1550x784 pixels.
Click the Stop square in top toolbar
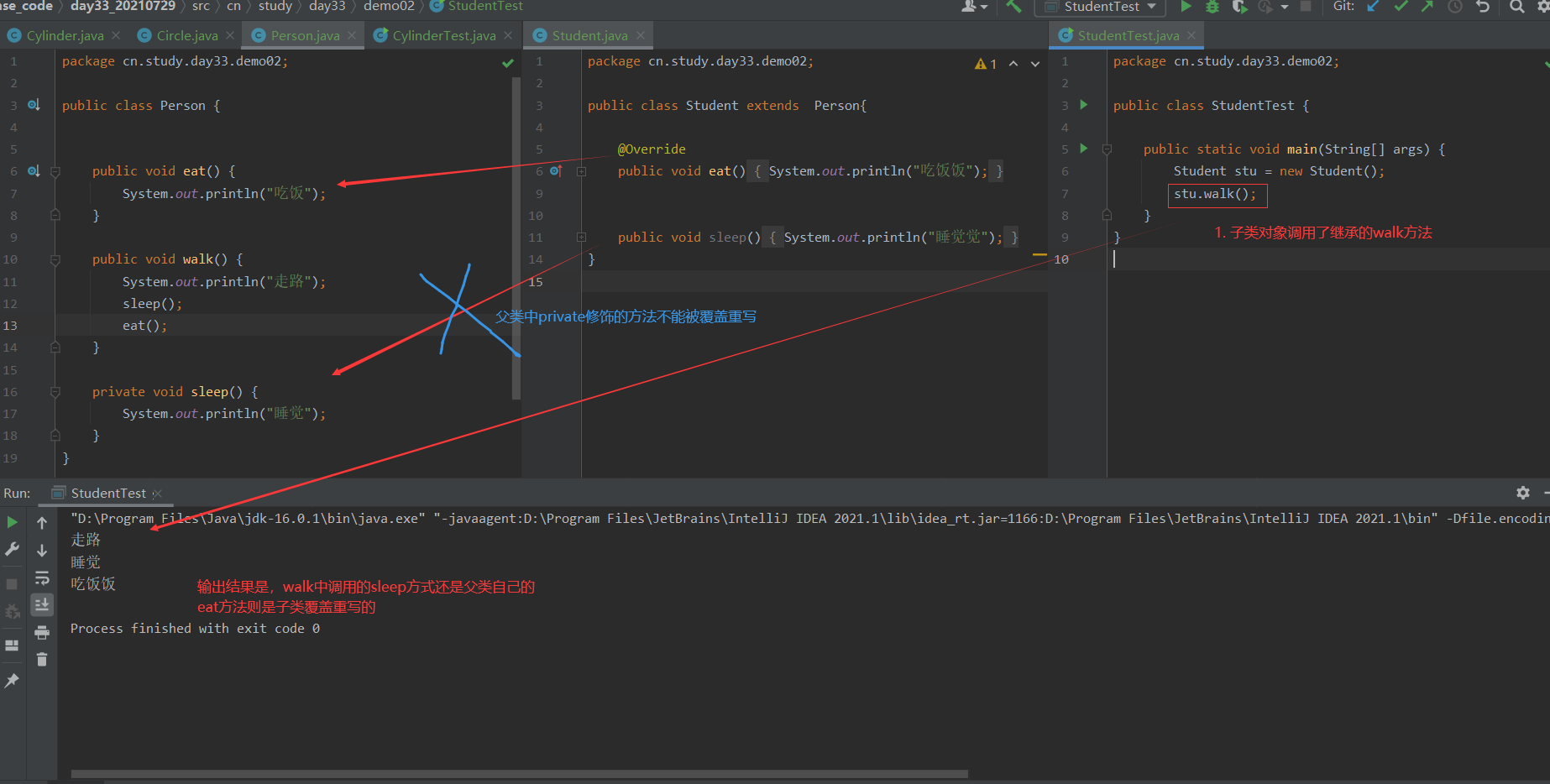[1306, 6]
